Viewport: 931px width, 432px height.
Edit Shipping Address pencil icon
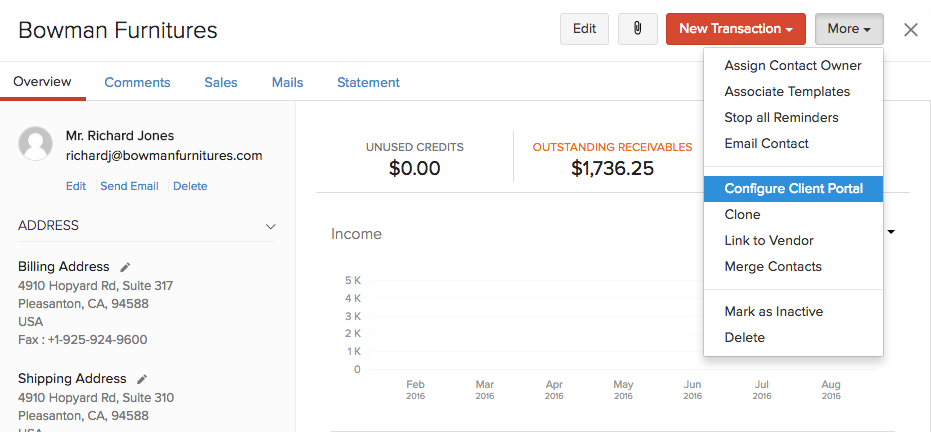[142, 379]
